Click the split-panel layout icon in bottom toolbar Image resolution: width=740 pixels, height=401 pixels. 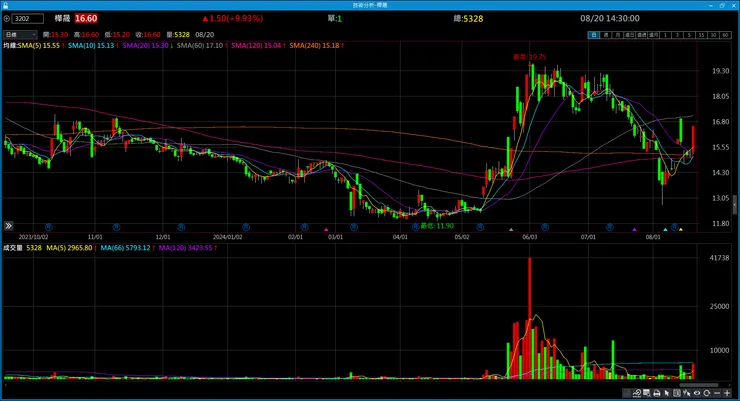677,393
